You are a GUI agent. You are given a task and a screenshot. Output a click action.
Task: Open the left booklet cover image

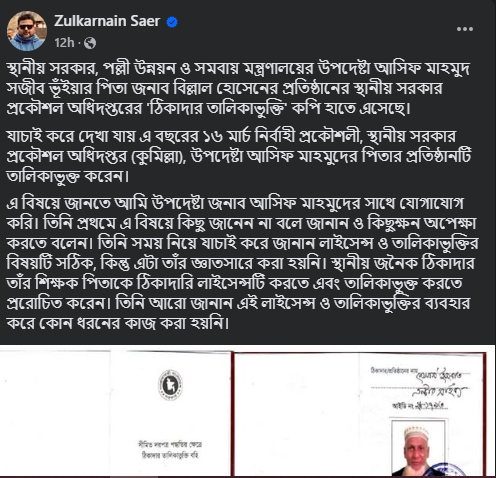click(x=116, y=413)
